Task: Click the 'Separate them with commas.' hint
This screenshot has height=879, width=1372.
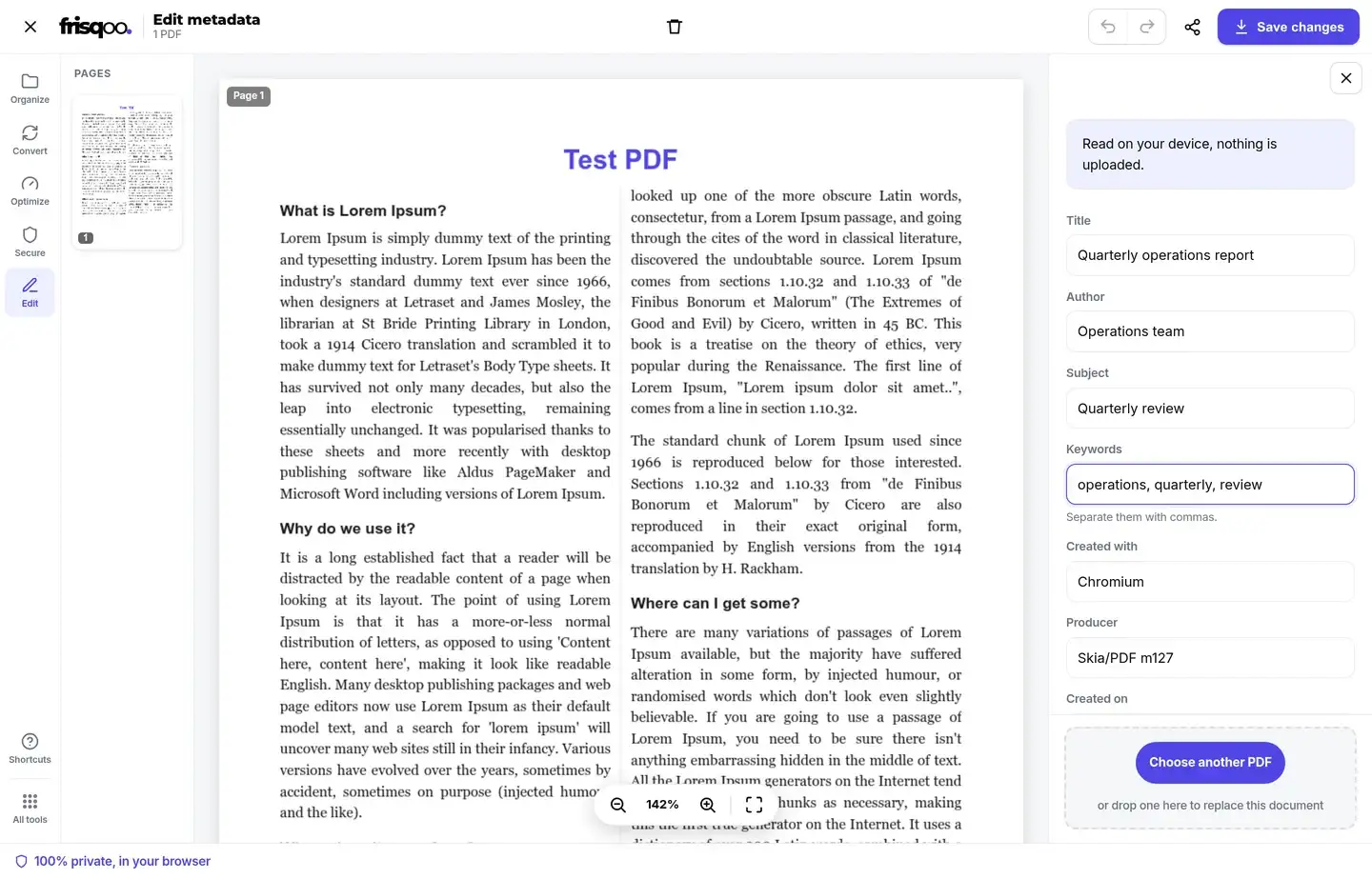Action: [x=1141, y=517]
